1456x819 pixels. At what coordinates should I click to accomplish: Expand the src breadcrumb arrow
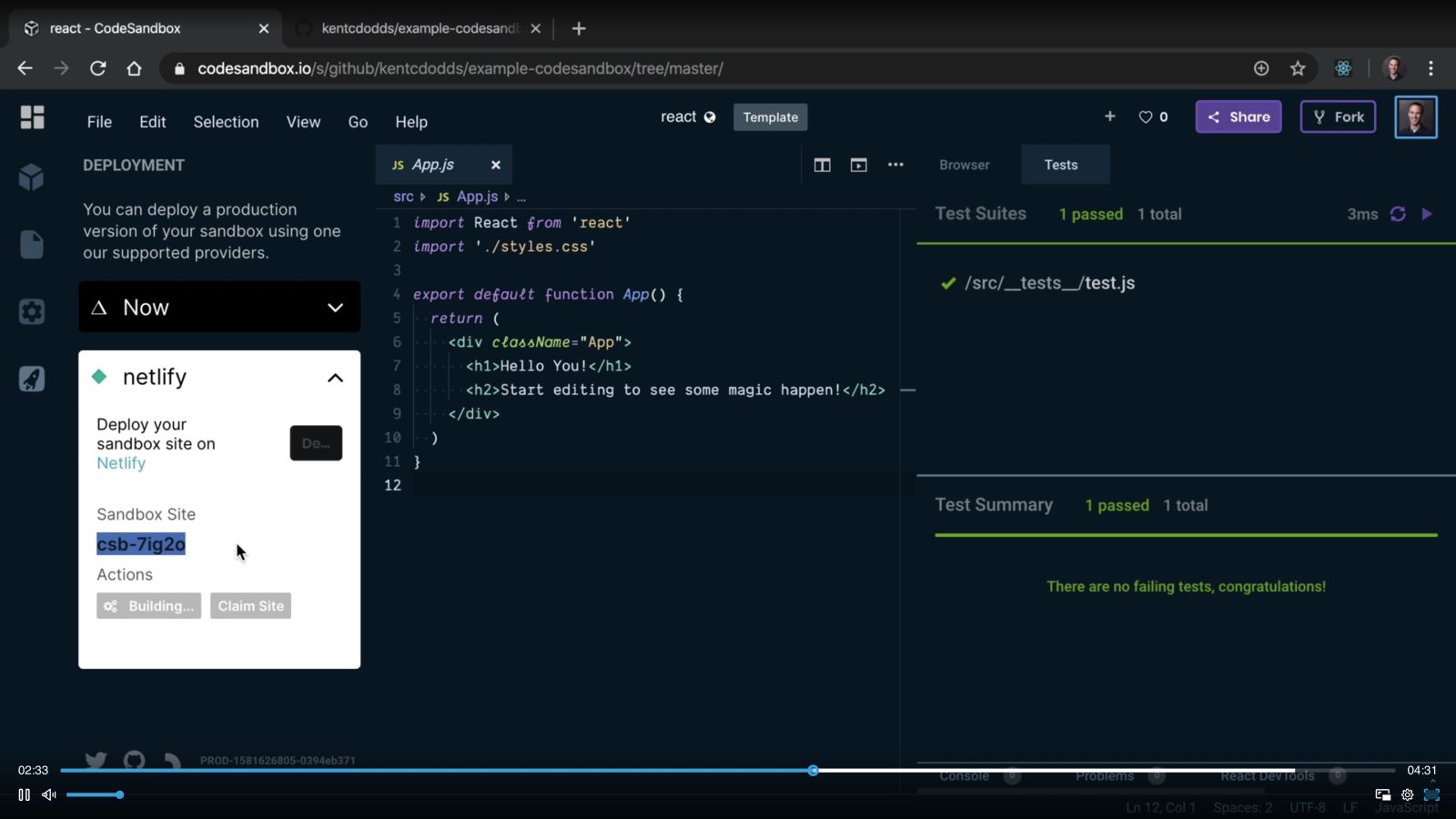pos(422,197)
